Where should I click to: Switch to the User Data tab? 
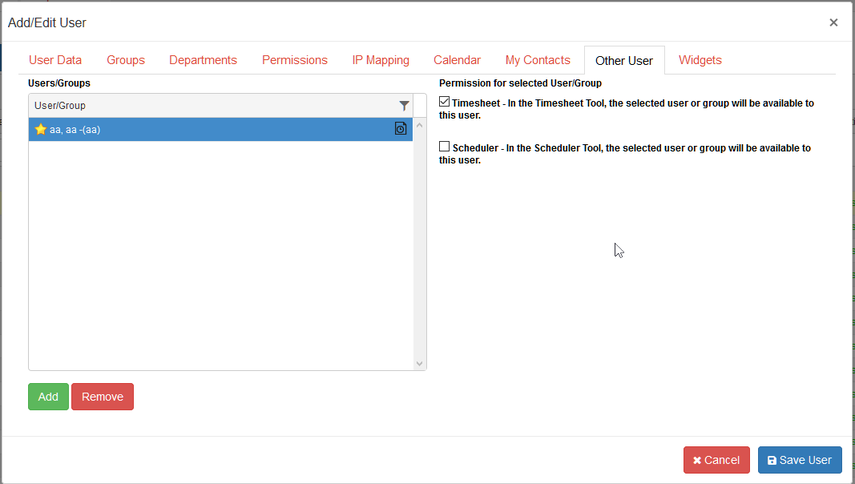click(55, 60)
